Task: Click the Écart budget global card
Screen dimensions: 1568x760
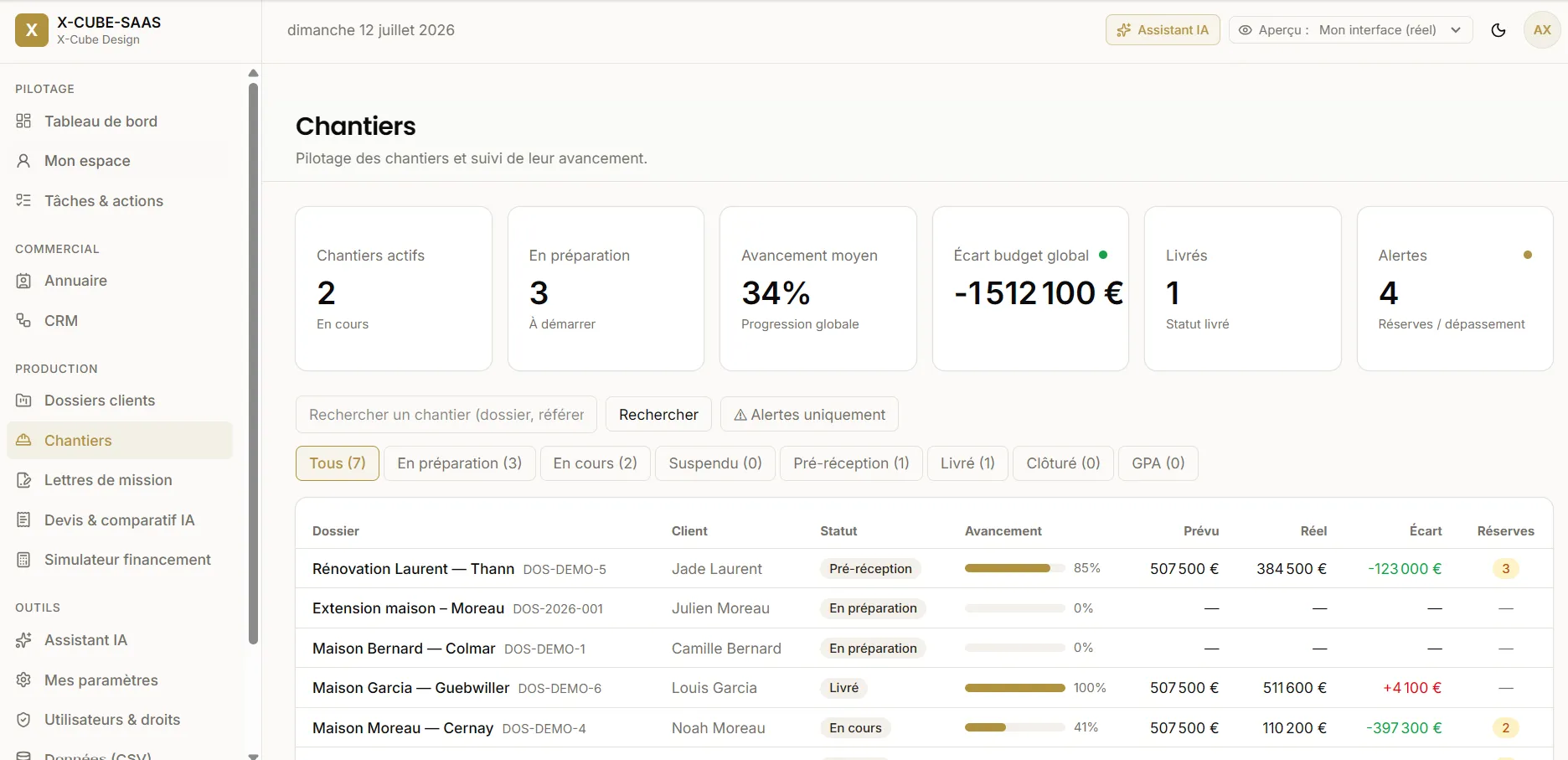Action: point(1030,288)
